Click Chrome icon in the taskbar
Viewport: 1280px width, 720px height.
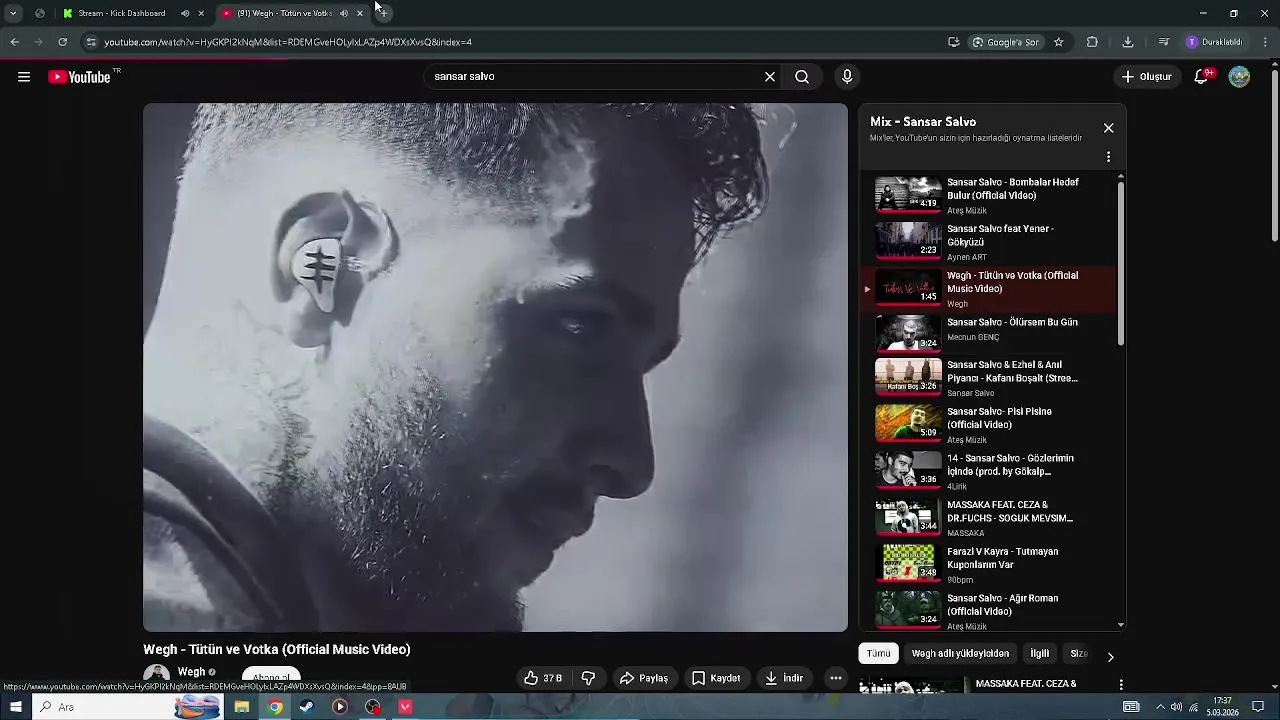[x=274, y=707]
